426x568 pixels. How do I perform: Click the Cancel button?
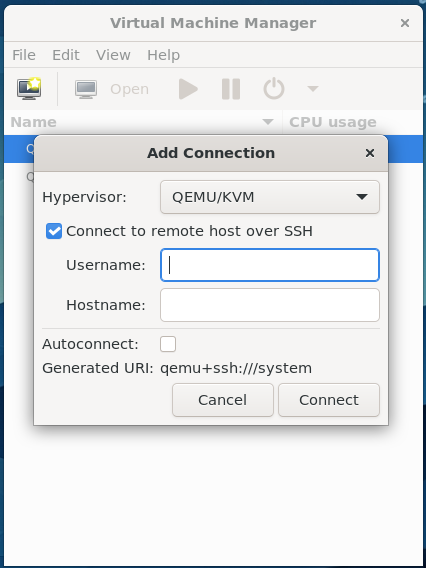pyautogui.click(x=223, y=400)
